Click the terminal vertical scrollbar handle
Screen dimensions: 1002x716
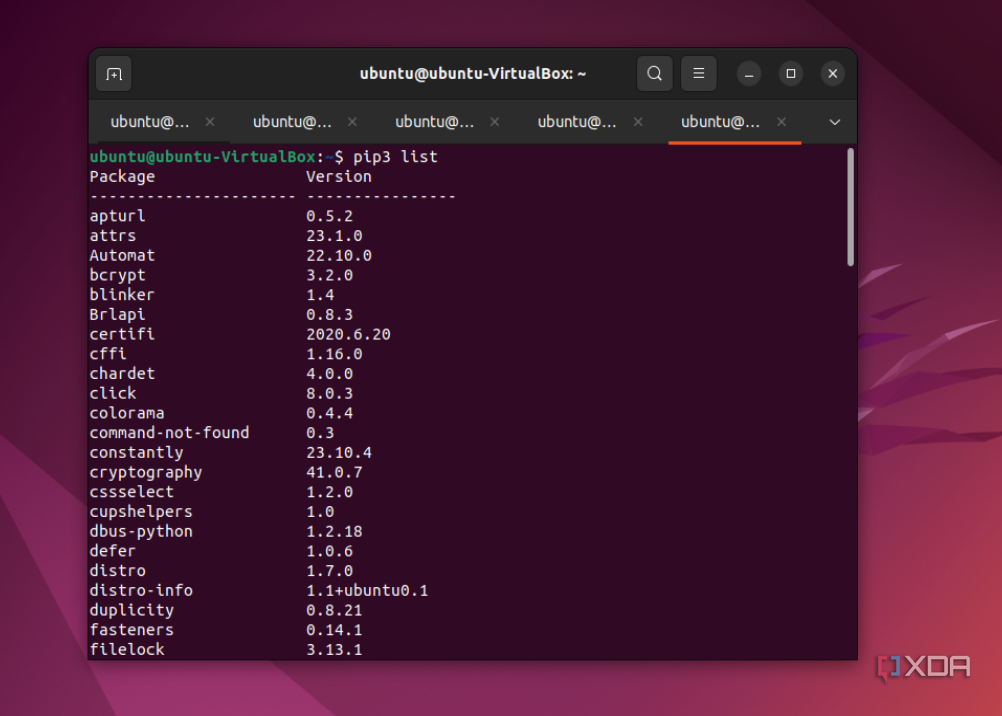(850, 207)
